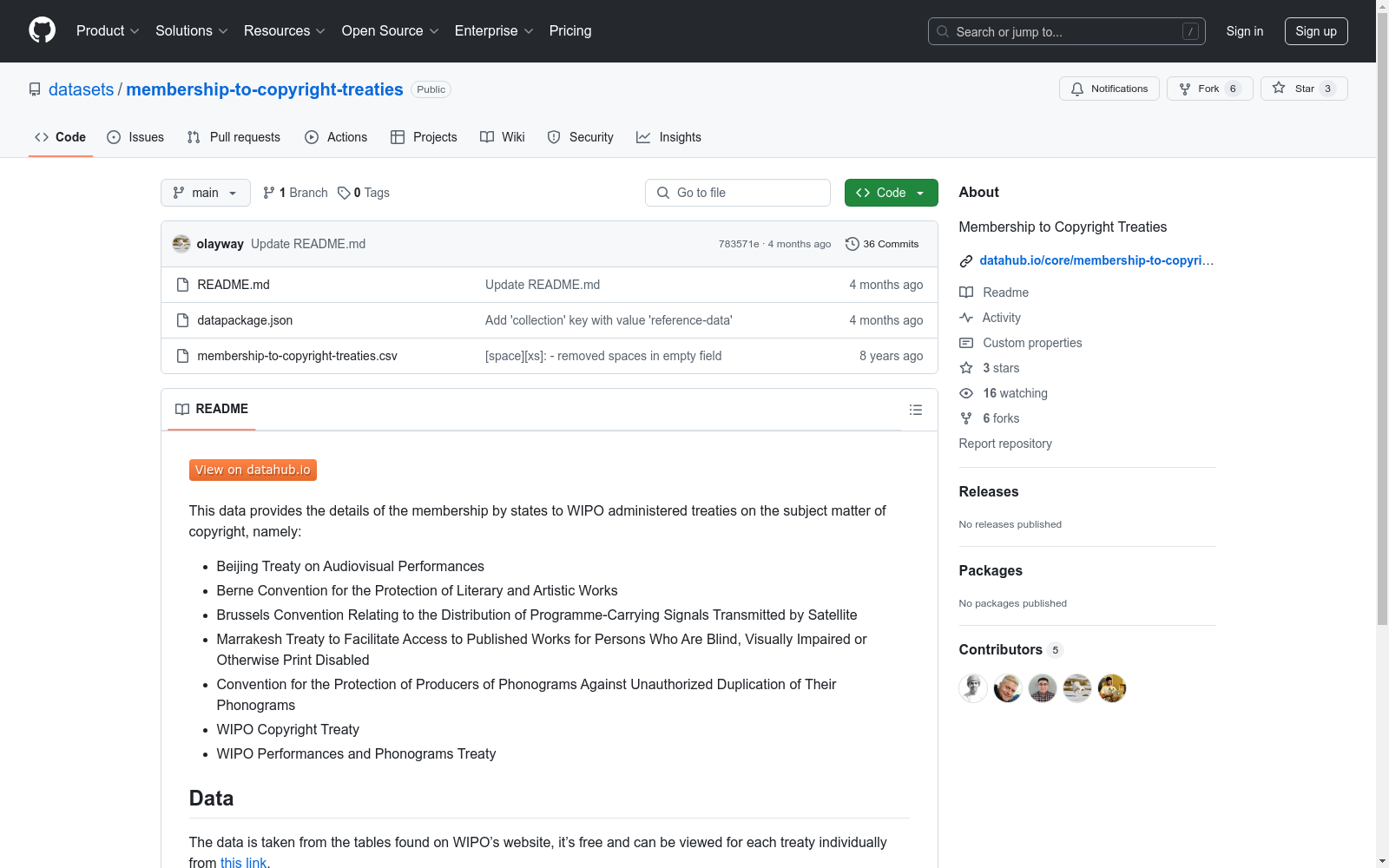1389x868 pixels.
Task: Select the Code tab
Action: (61, 137)
